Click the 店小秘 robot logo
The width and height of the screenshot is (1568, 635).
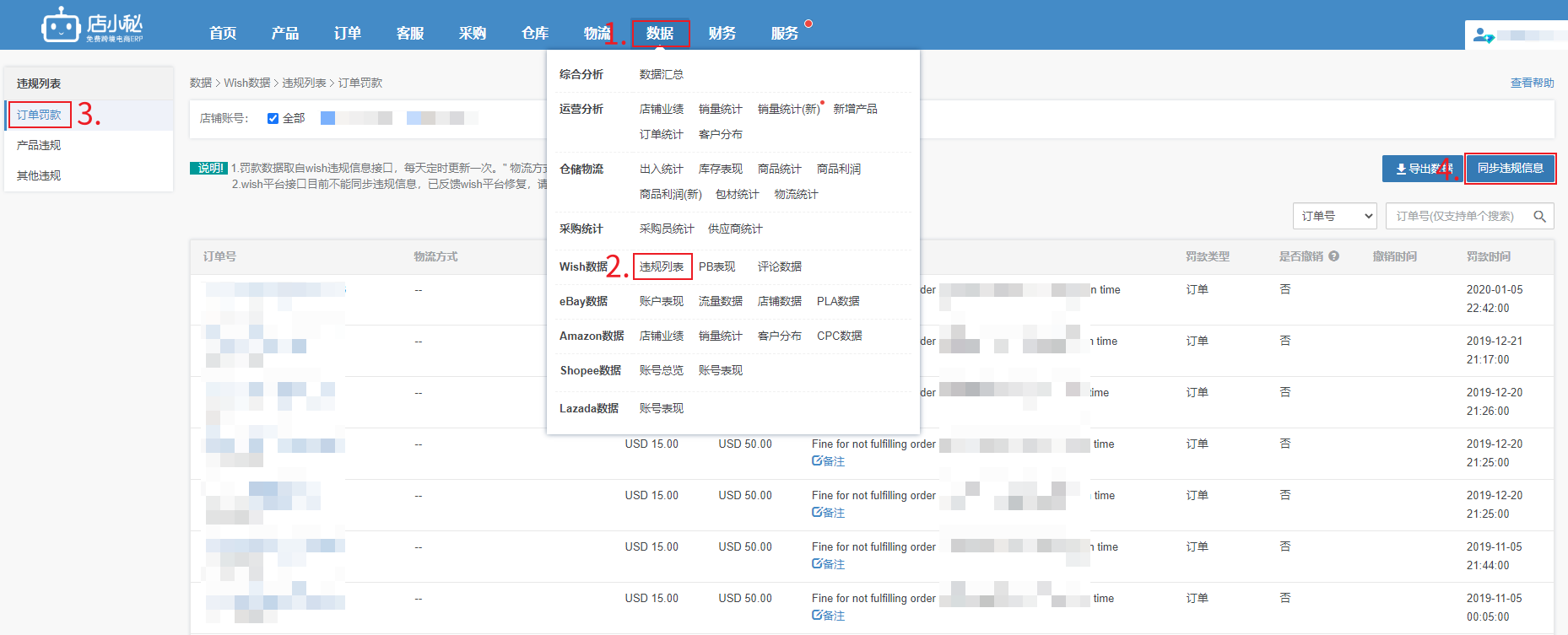click(x=92, y=25)
